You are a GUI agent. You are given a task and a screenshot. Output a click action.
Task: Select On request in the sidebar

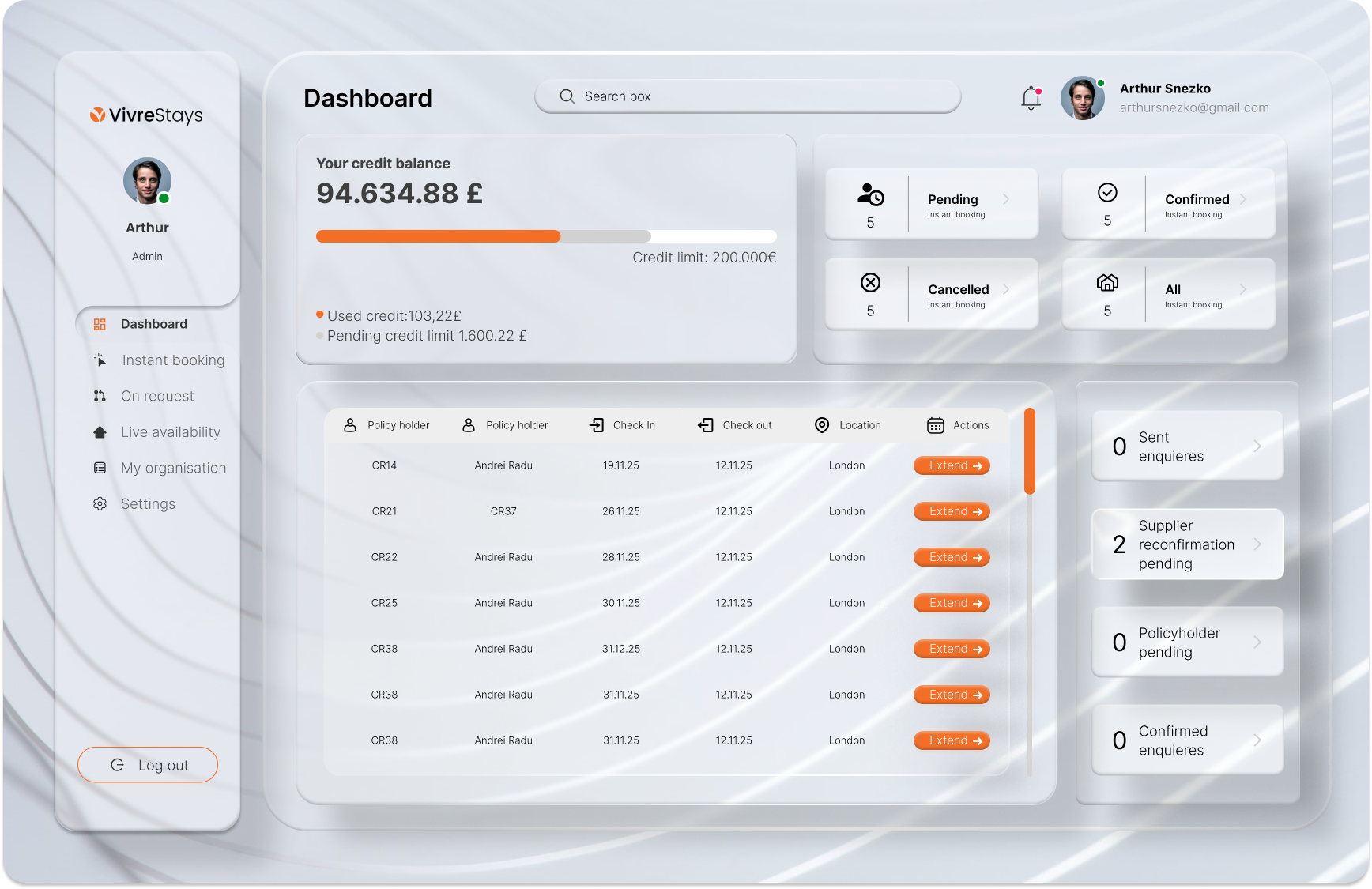tap(156, 397)
